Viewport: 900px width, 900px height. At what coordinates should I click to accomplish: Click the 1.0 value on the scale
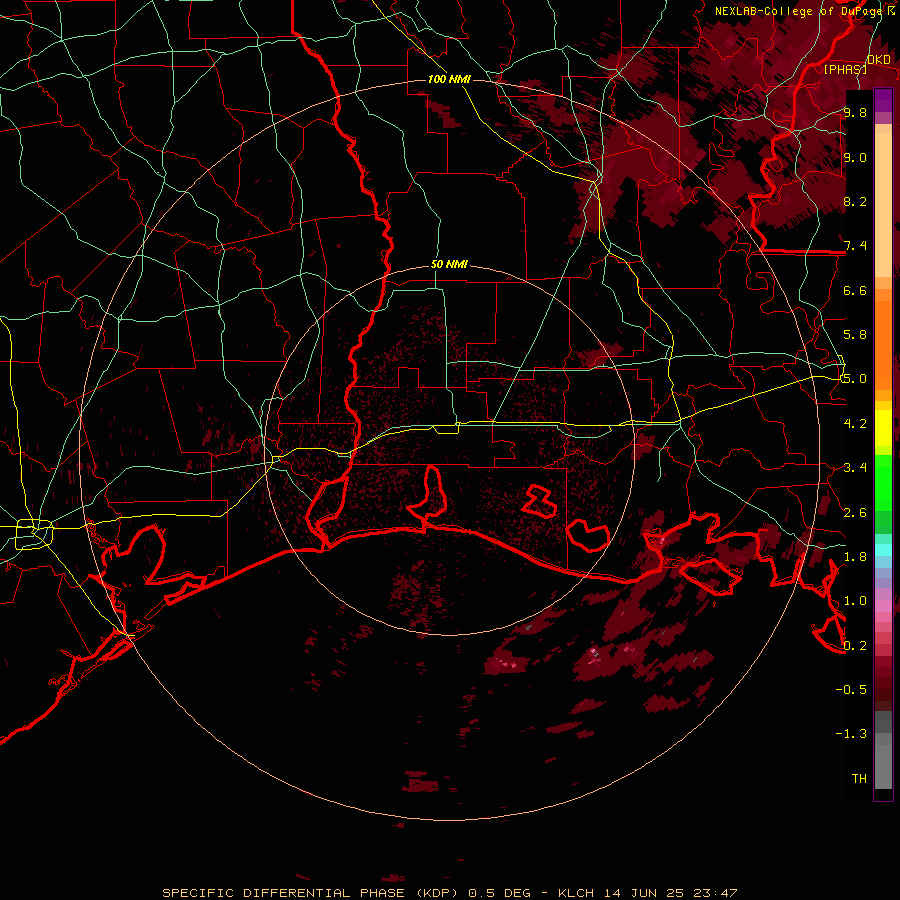click(x=855, y=601)
